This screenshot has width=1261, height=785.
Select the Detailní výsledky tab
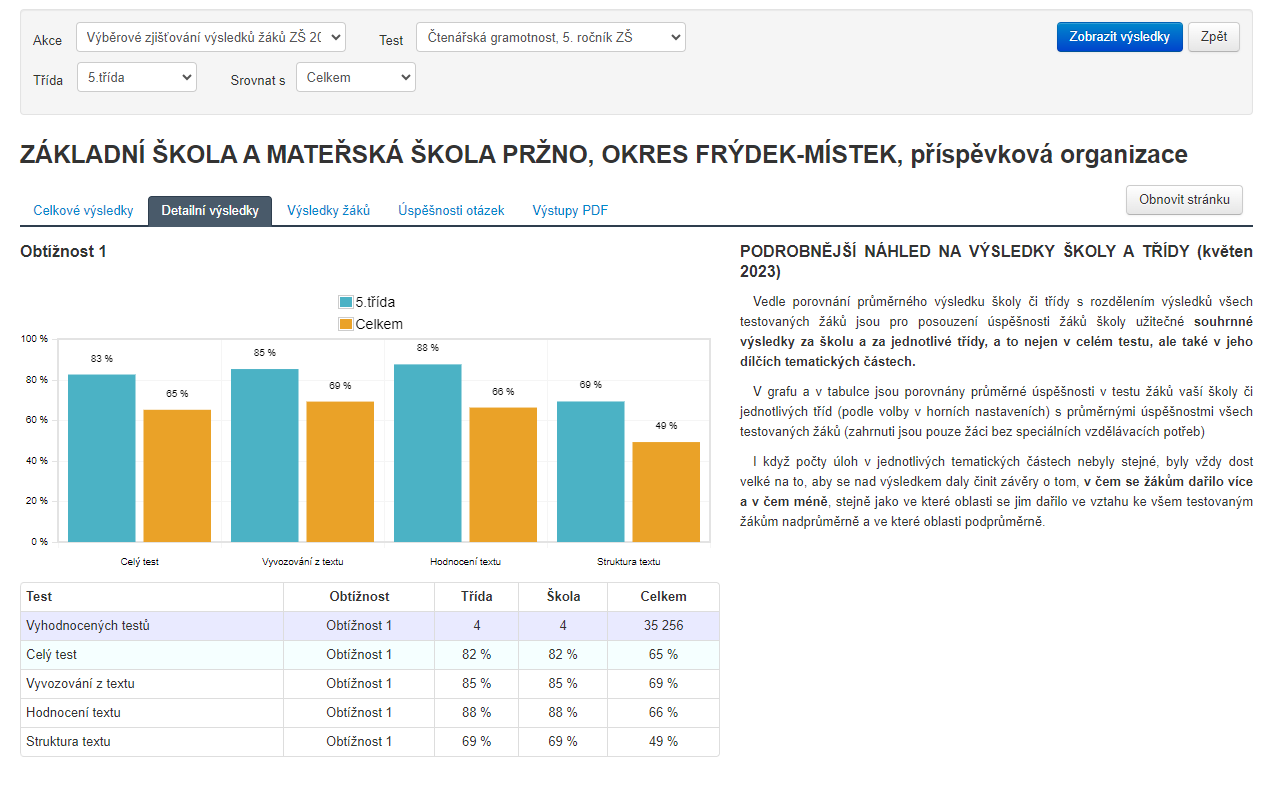coord(210,211)
